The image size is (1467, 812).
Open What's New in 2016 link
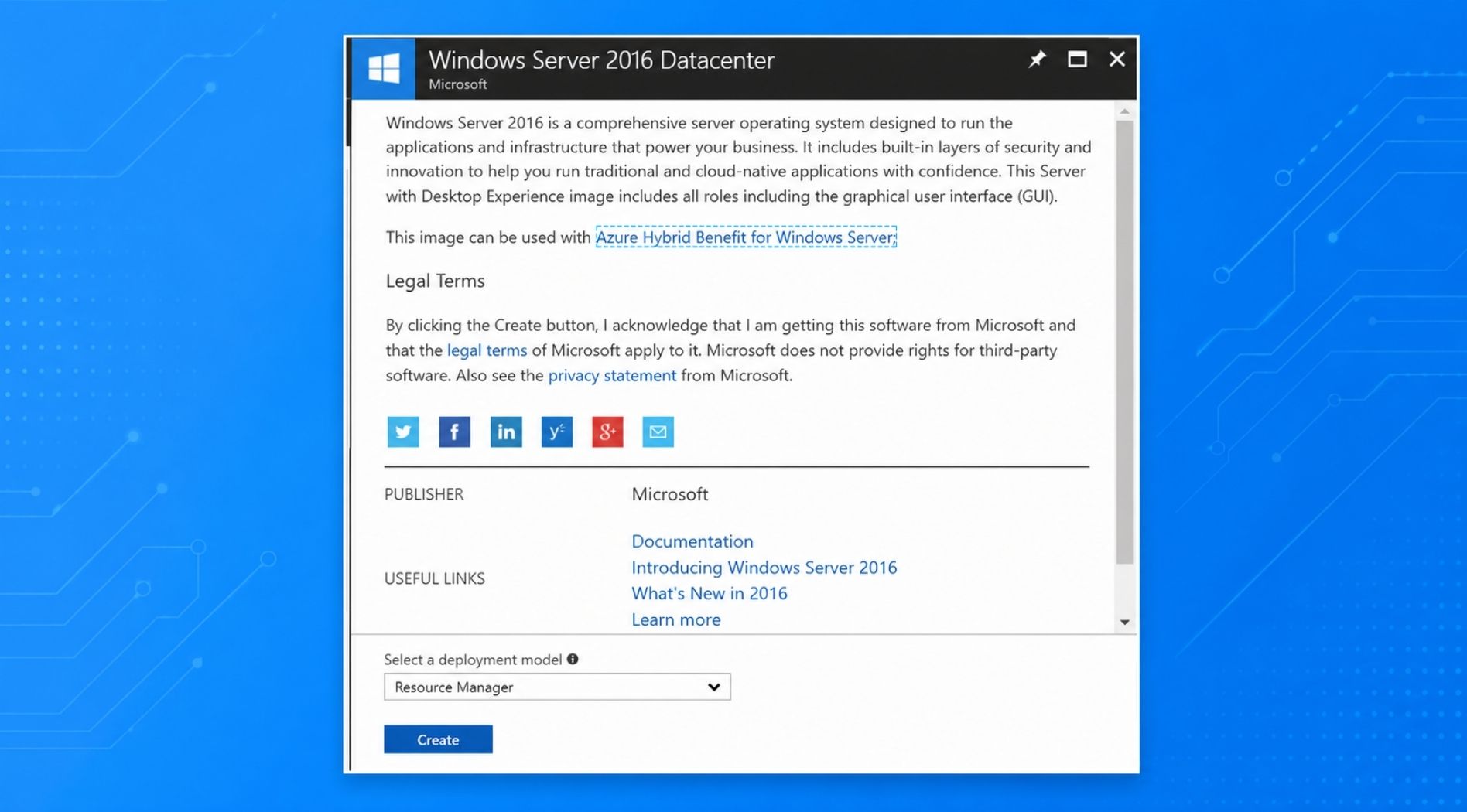tap(709, 593)
